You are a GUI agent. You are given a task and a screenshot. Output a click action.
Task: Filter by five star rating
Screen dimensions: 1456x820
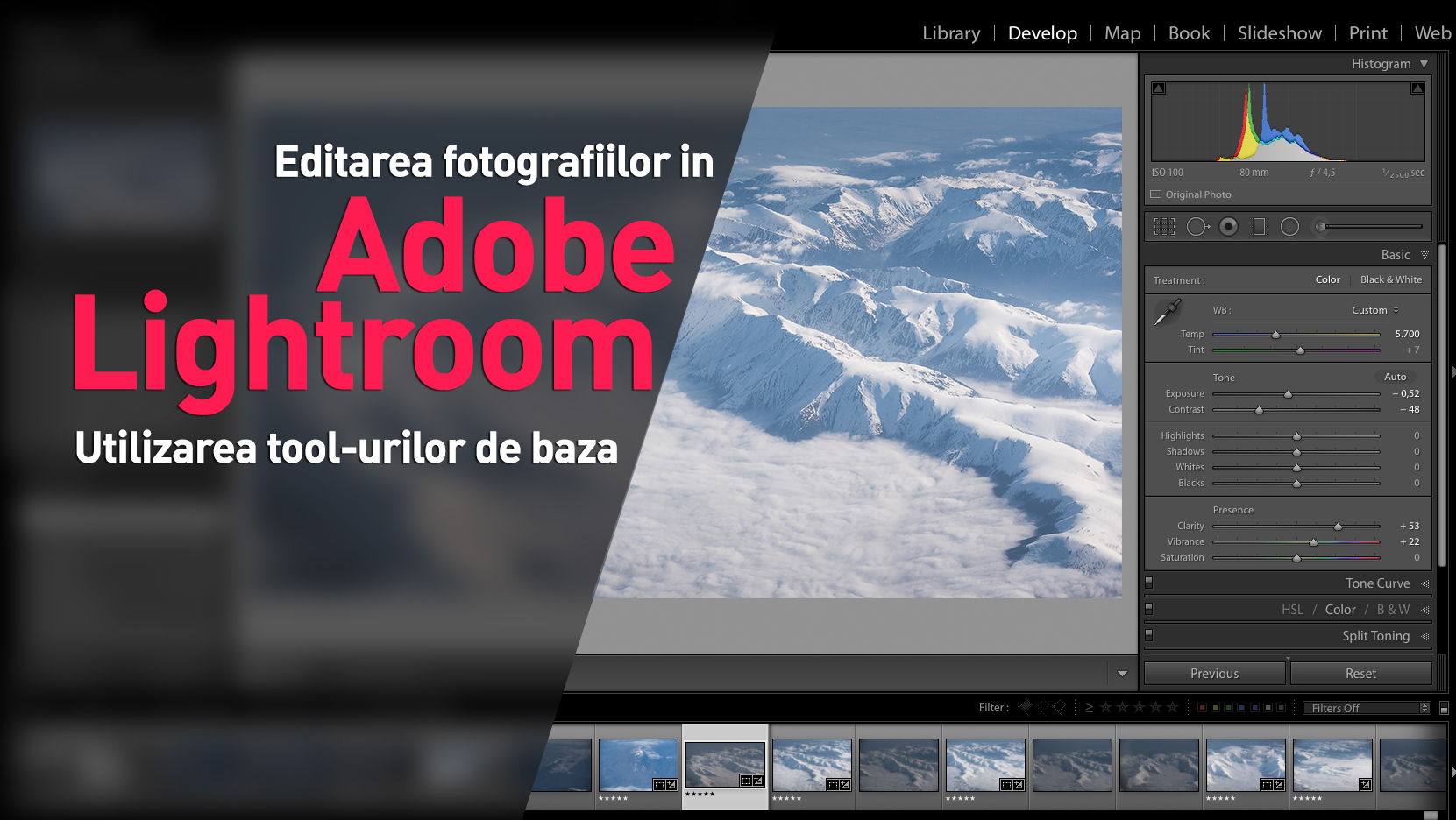pyautogui.click(x=1172, y=707)
